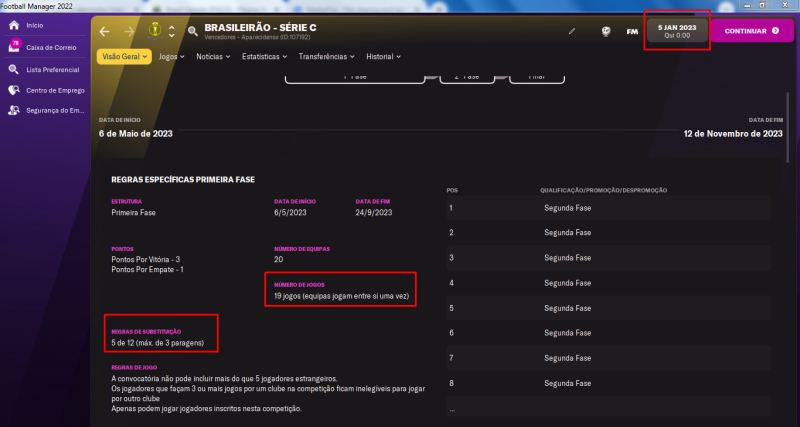Click number of teams value 20

tap(279, 260)
